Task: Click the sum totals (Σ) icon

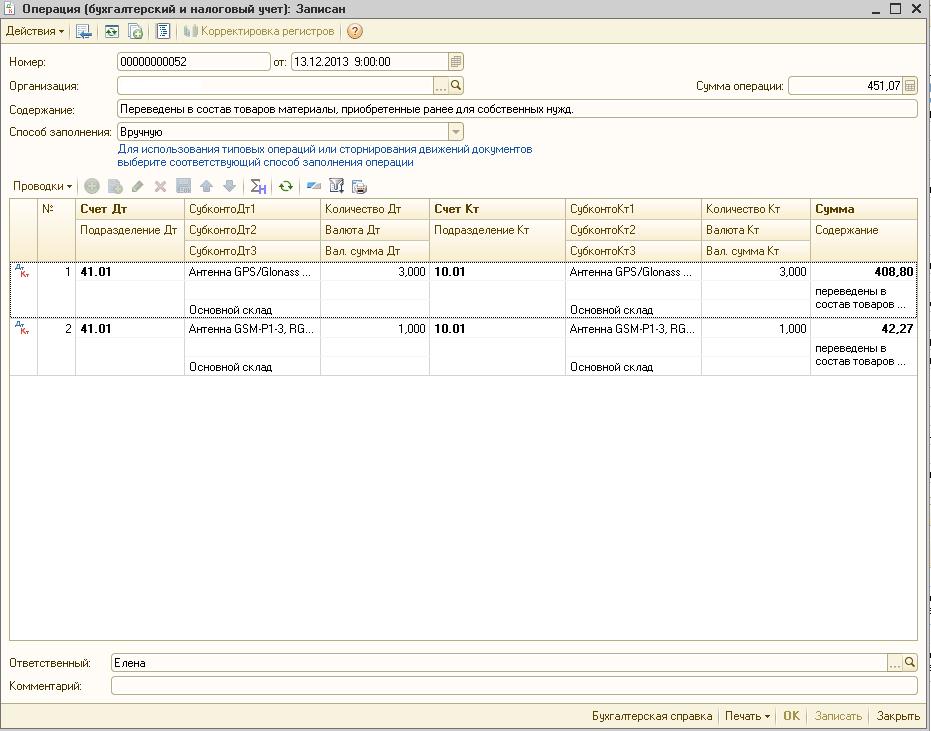Action: point(258,186)
